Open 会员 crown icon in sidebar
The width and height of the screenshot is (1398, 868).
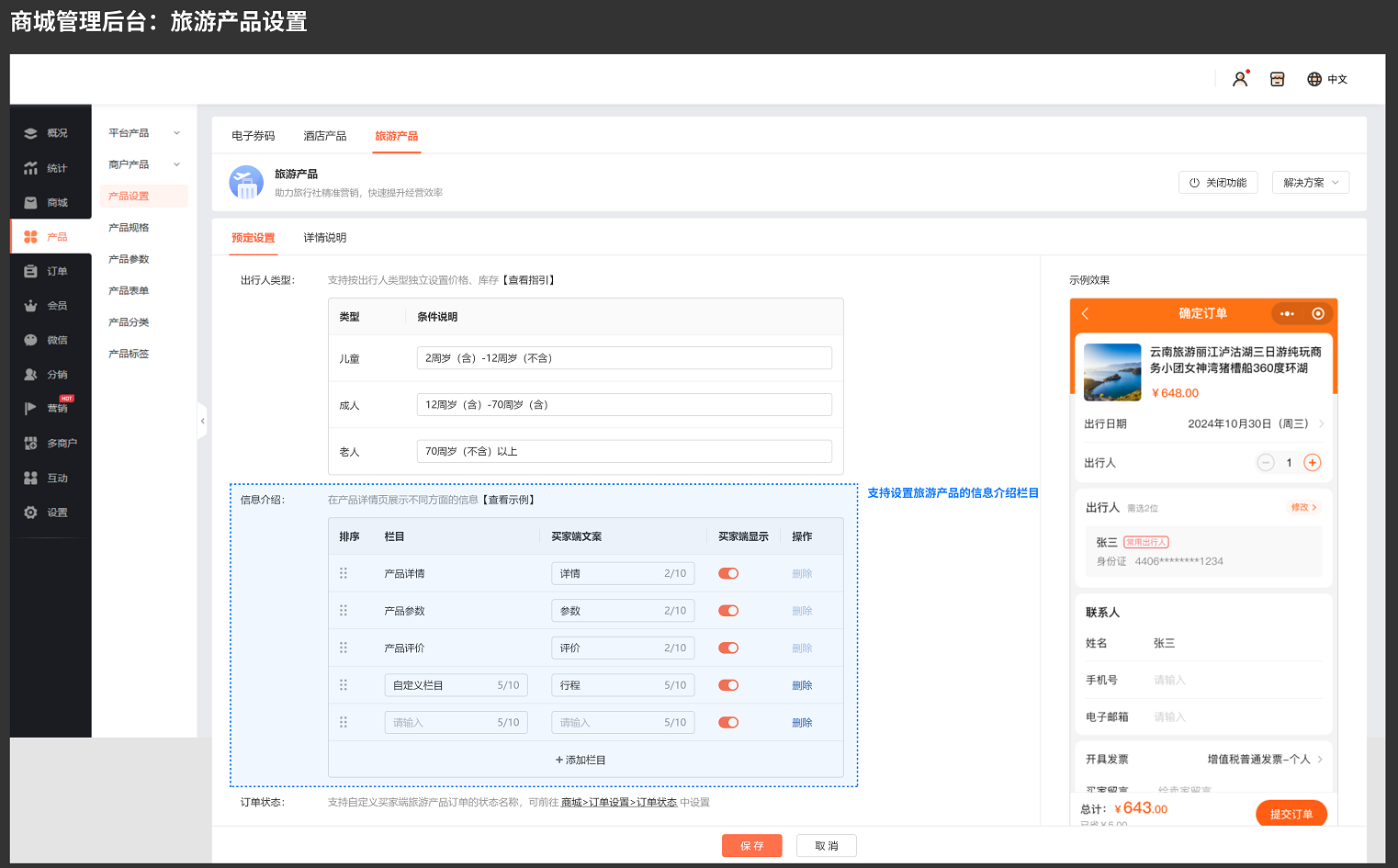[x=30, y=306]
